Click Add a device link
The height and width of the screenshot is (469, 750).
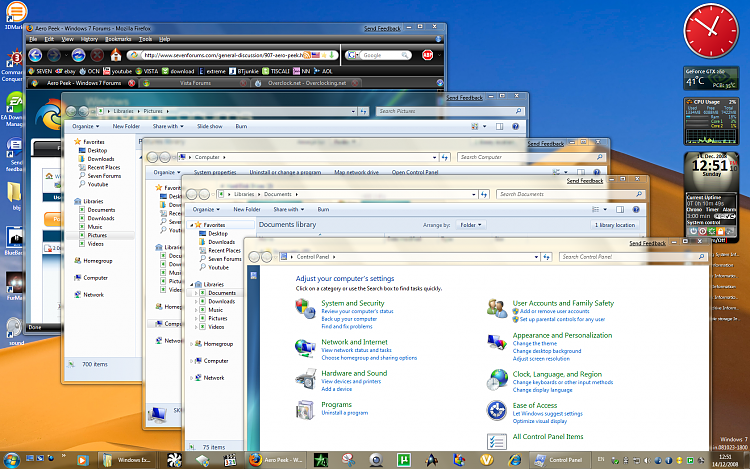click(336, 389)
